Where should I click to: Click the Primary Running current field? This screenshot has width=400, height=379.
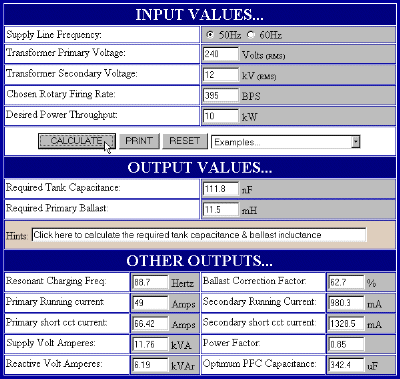[150, 303]
